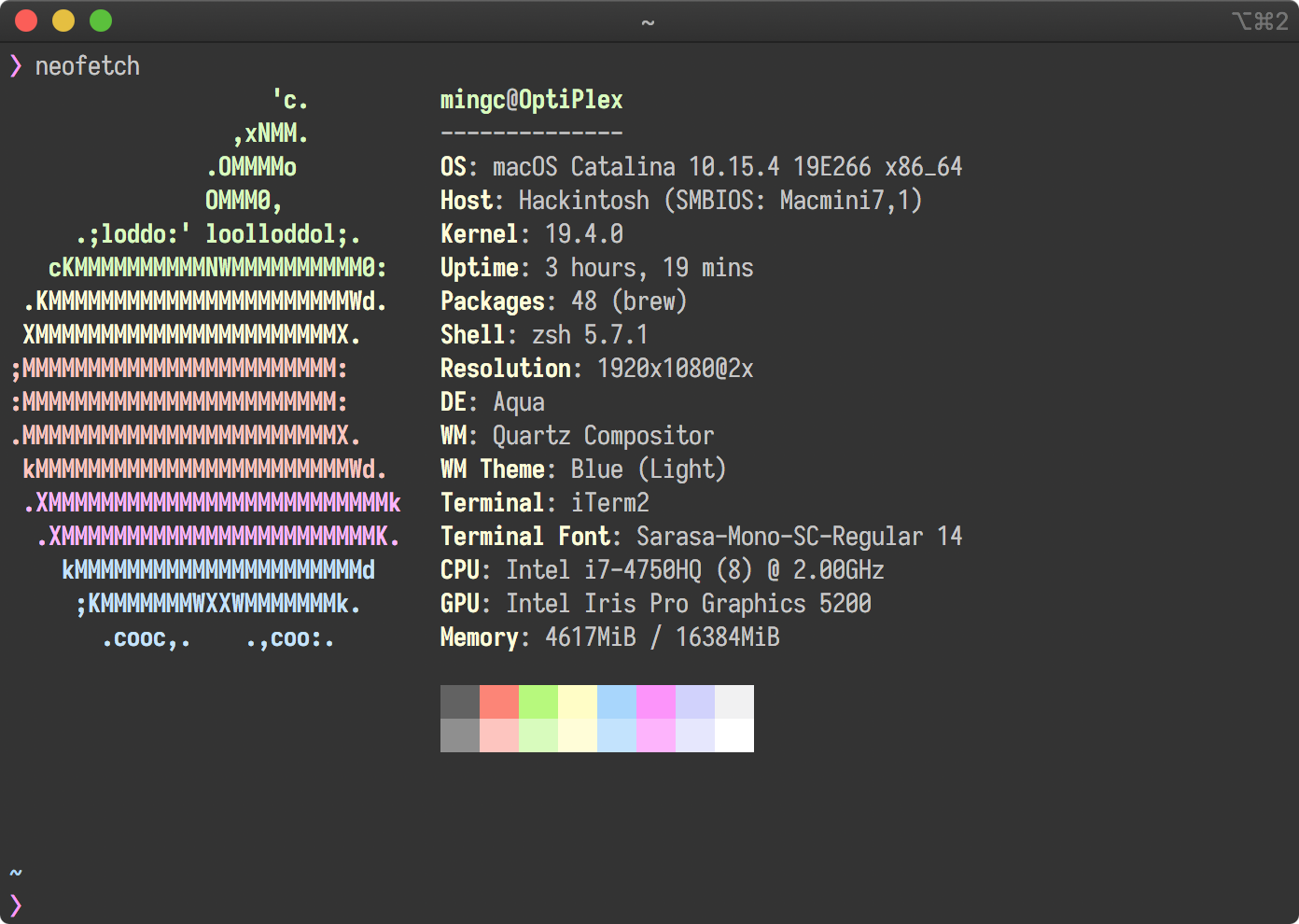Minimize the terminal with yellow button
This screenshot has height=924, width=1299.
coord(63,21)
